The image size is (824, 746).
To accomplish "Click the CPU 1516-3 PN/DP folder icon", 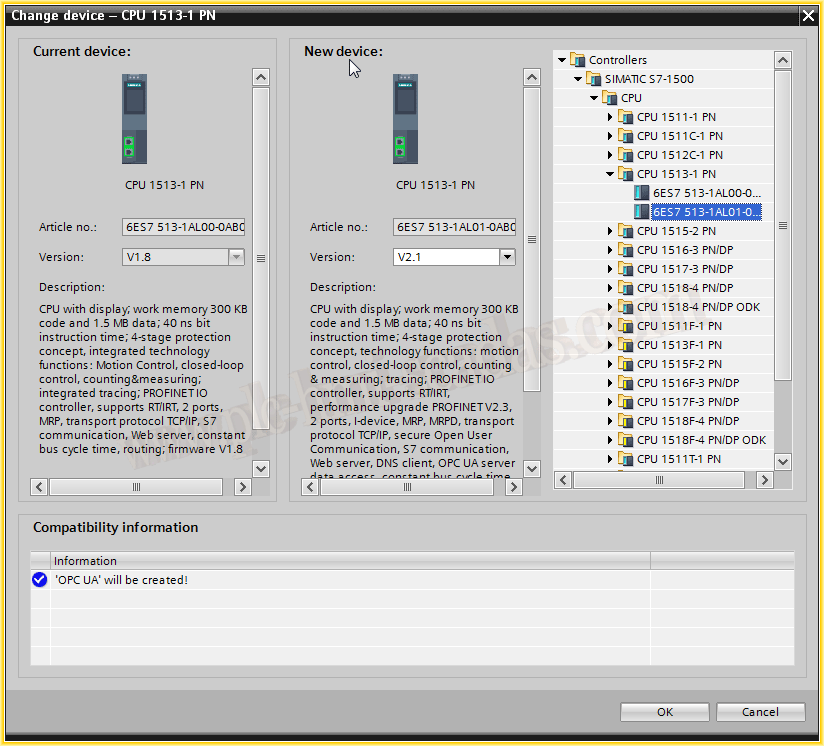I will pyautogui.click(x=626, y=250).
